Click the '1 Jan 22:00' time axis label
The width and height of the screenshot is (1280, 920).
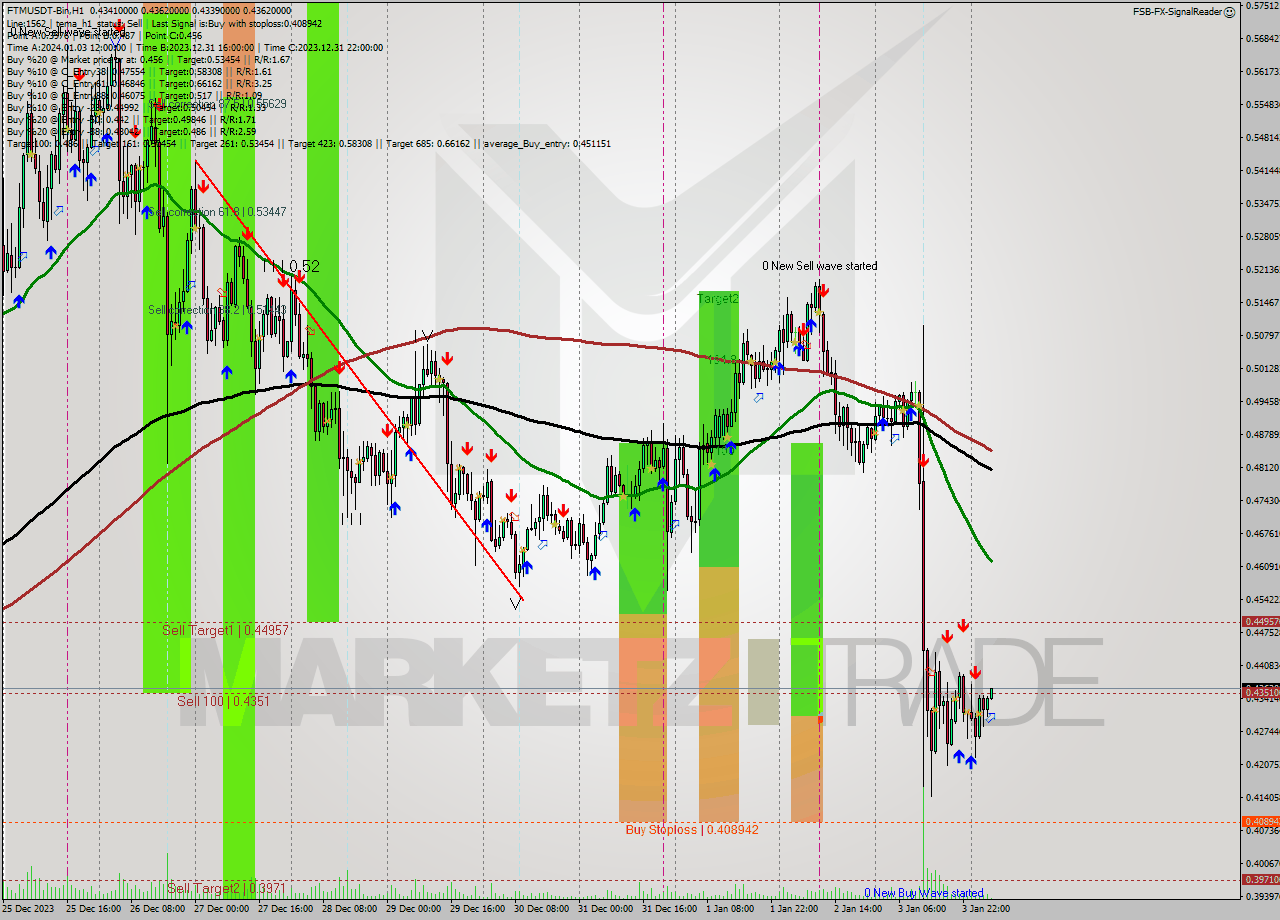coord(795,909)
